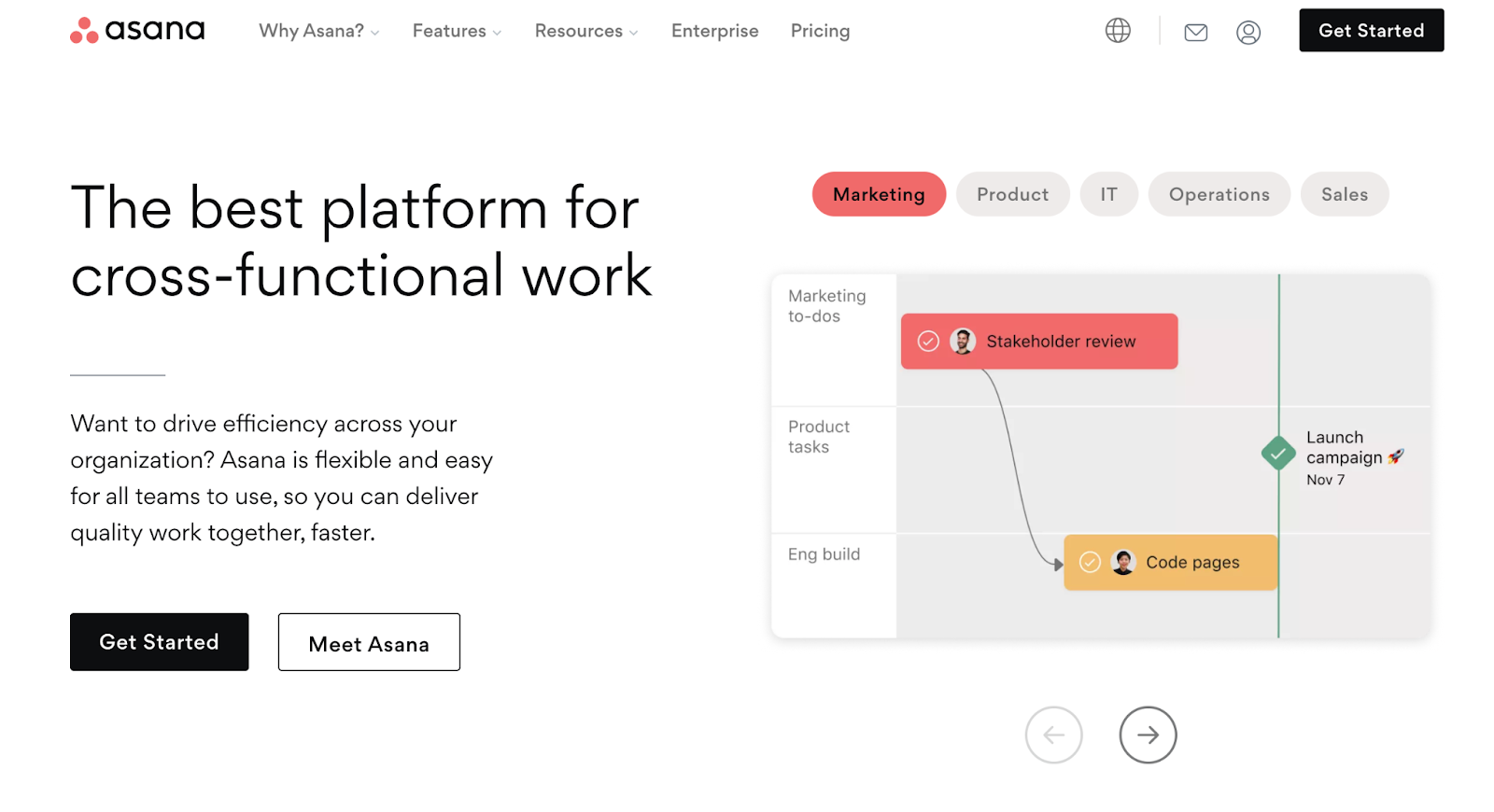Click the Stakeholder review avatar

[x=963, y=342]
